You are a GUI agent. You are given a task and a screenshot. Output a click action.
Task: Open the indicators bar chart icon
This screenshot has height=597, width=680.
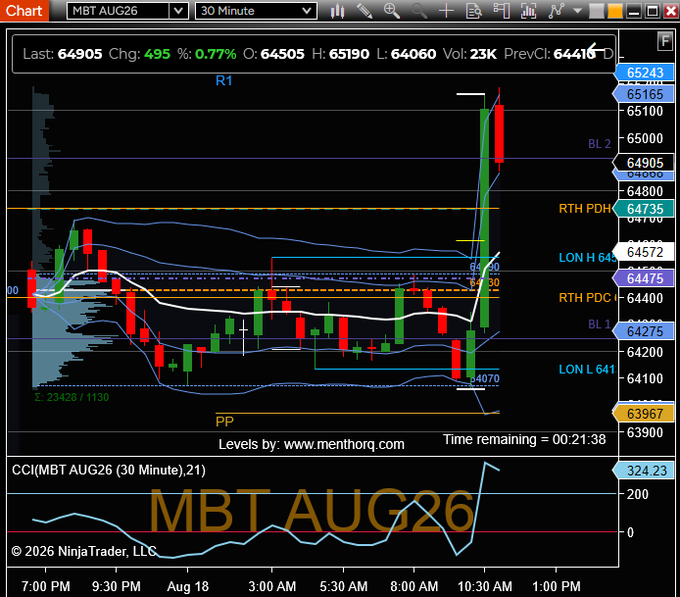pos(528,11)
